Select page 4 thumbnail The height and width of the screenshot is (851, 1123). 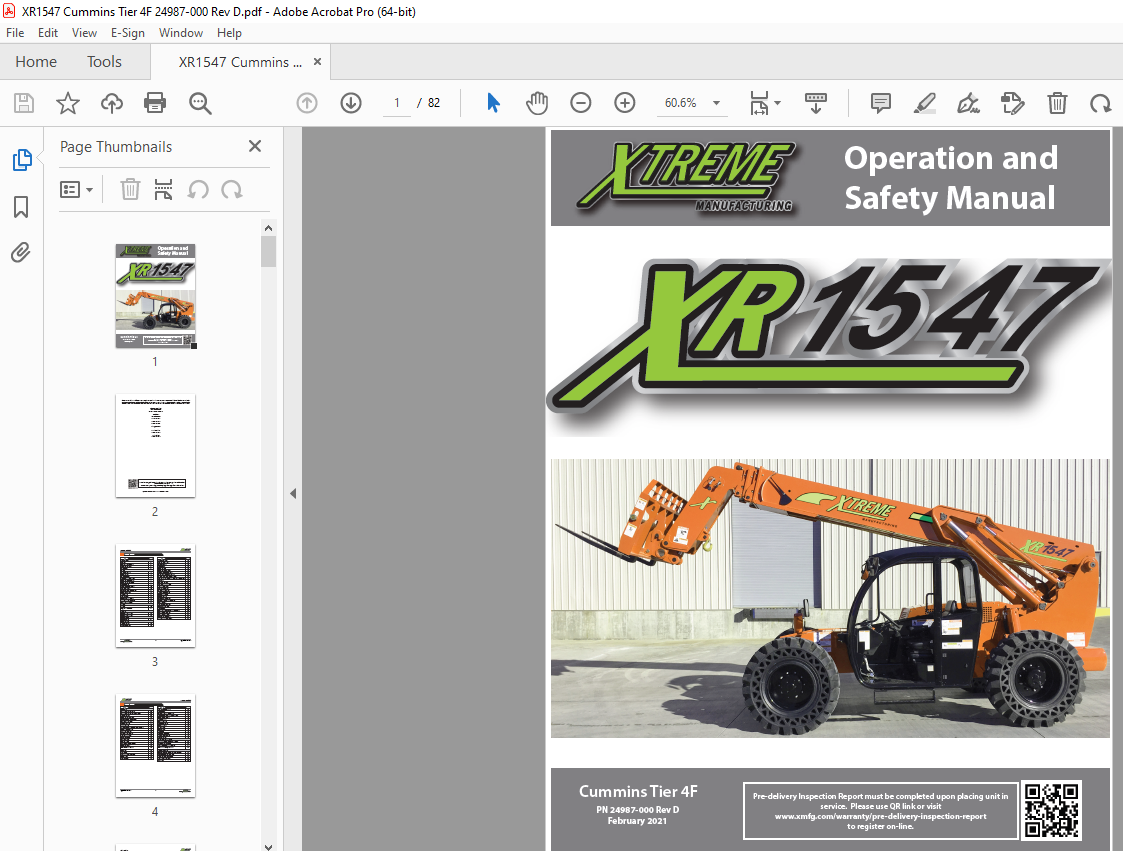[155, 745]
